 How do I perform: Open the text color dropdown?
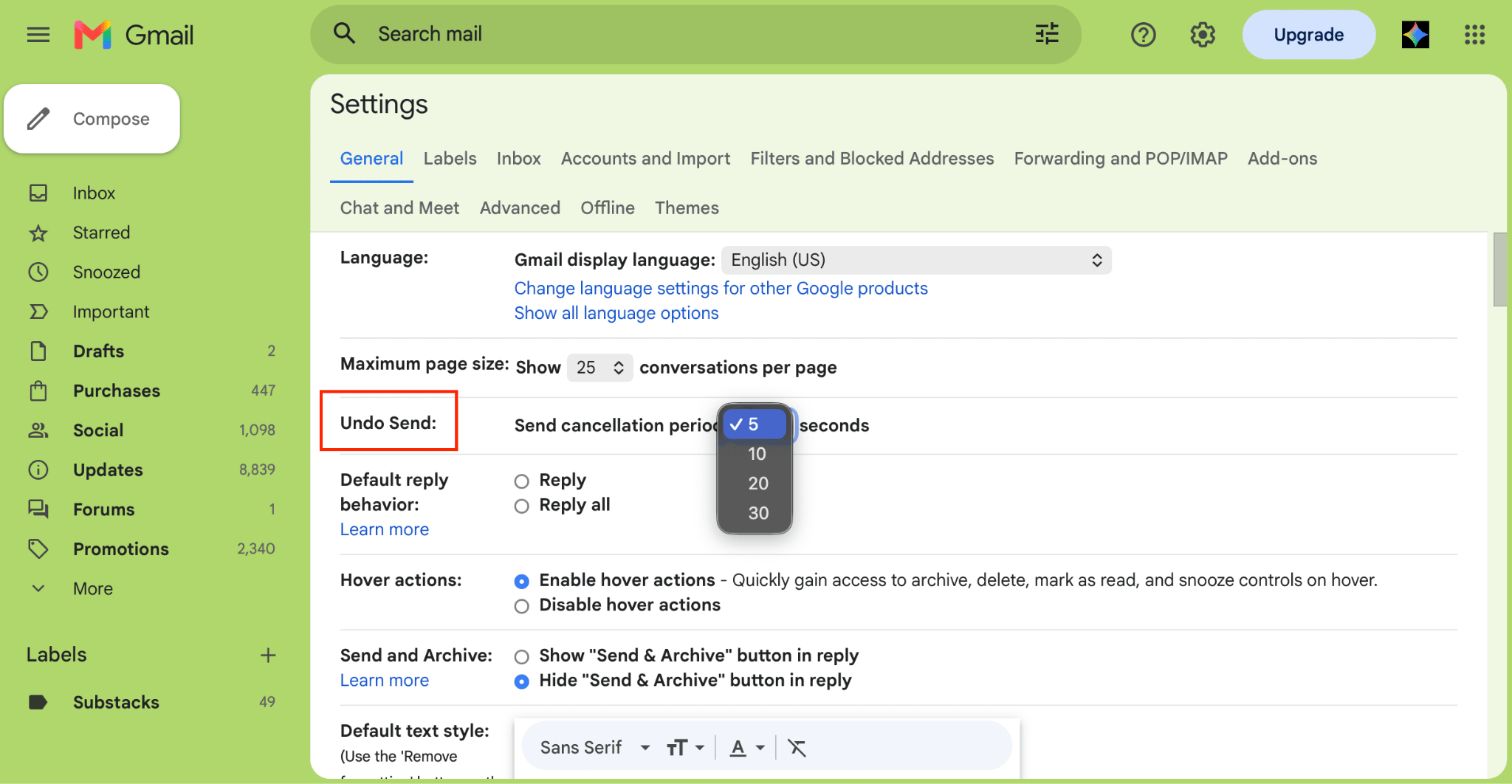[746, 748]
